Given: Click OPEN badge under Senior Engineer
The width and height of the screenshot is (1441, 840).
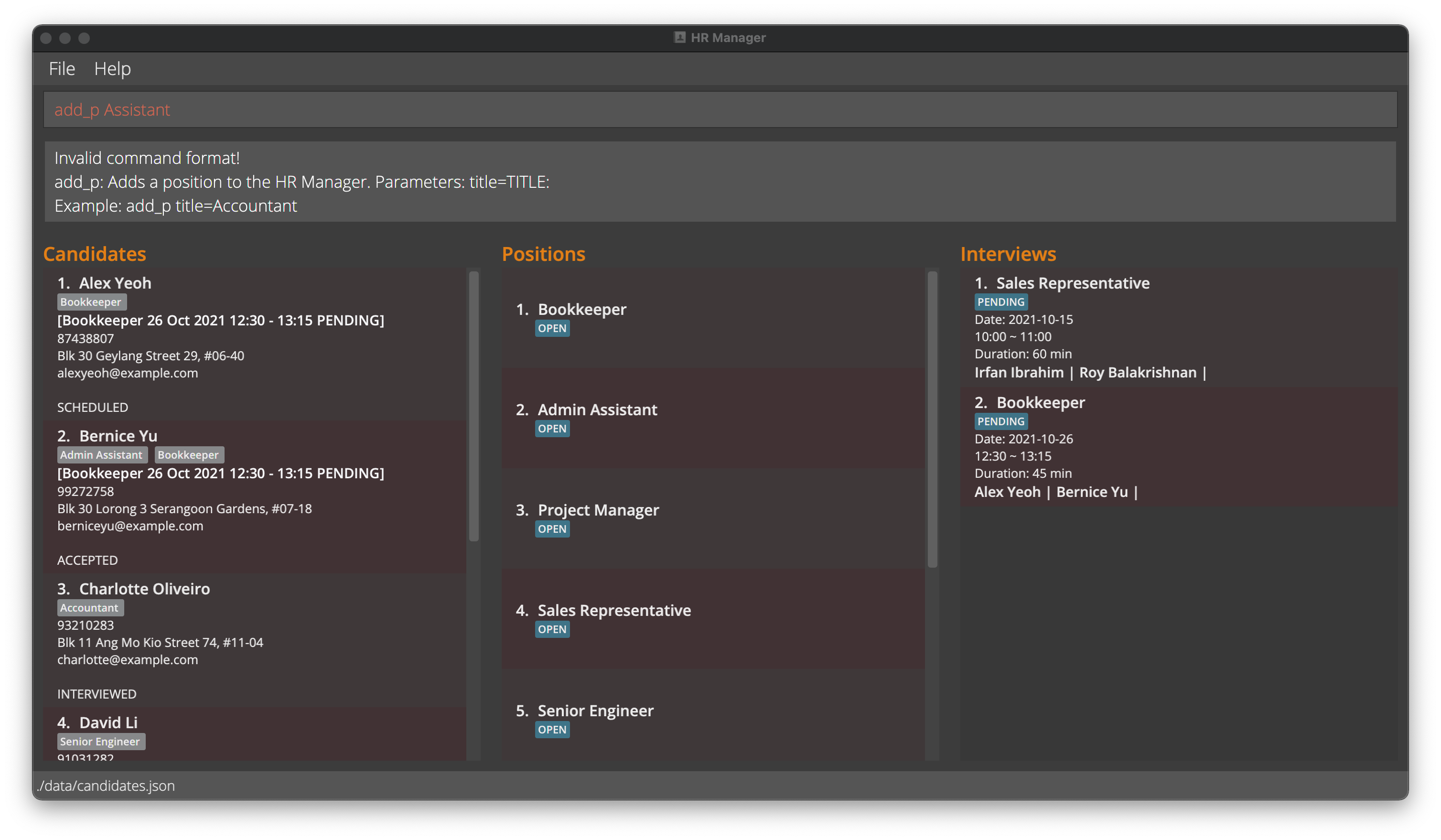Looking at the screenshot, I should click(552, 730).
